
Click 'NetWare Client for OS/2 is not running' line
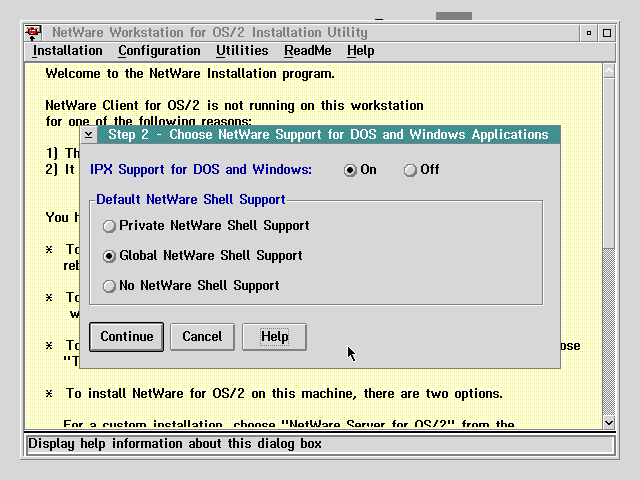tap(234, 106)
